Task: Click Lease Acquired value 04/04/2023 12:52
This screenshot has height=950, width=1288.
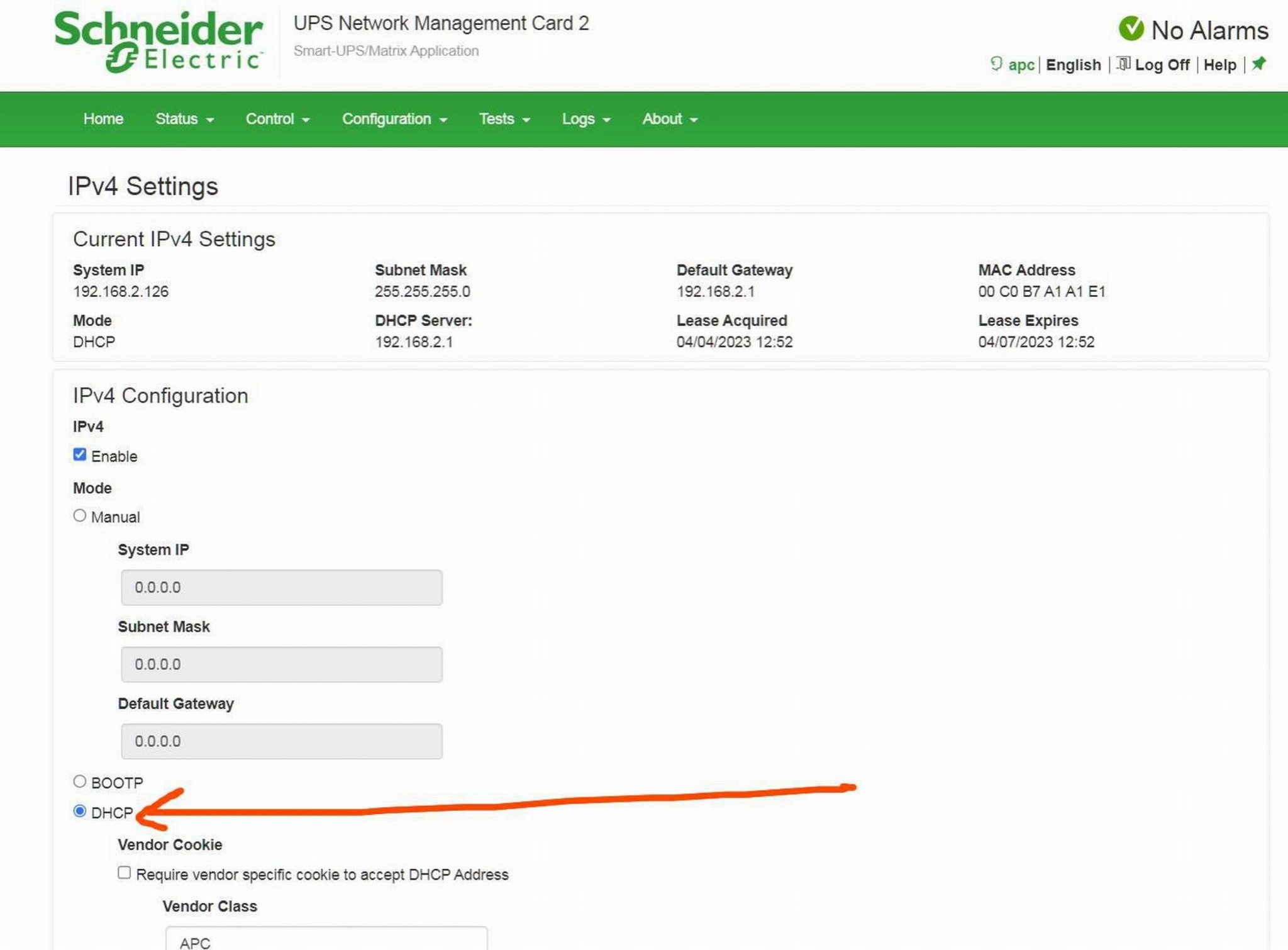Action: coord(734,342)
